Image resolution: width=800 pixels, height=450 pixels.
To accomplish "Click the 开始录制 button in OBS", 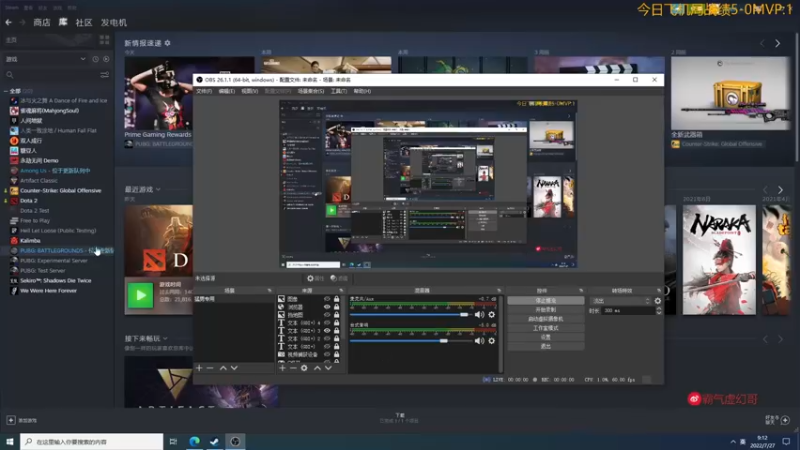I will click(546, 310).
